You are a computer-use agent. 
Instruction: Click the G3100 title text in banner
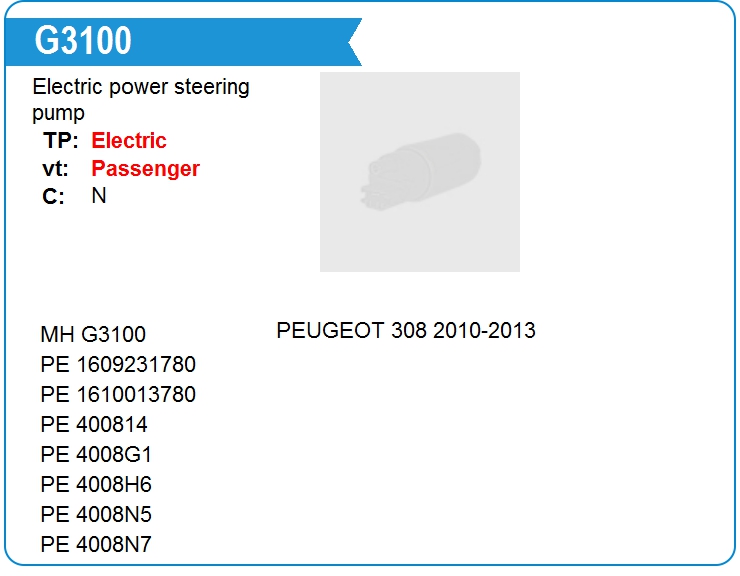coord(83,41)
